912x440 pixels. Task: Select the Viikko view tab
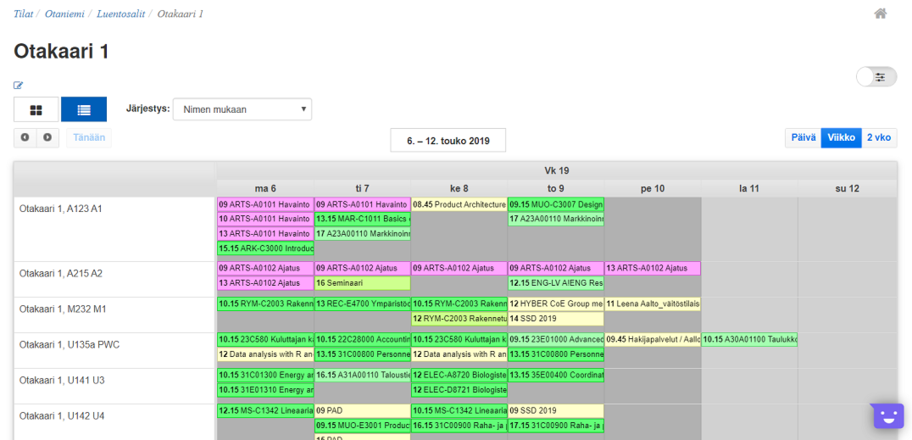point(840,138)
